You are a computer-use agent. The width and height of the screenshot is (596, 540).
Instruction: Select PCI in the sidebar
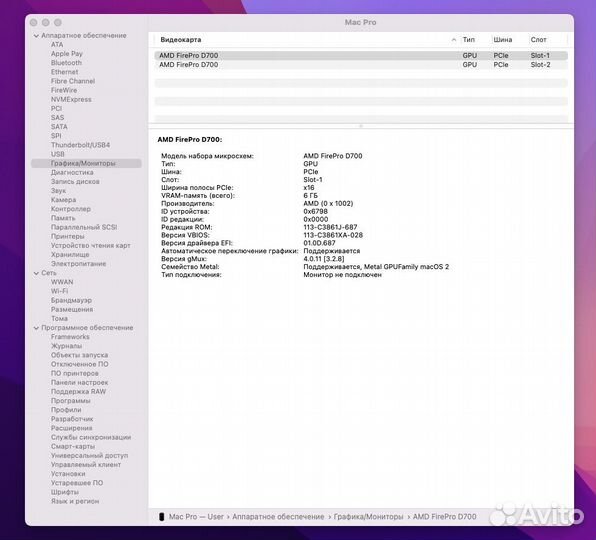(x=56, y=108)
